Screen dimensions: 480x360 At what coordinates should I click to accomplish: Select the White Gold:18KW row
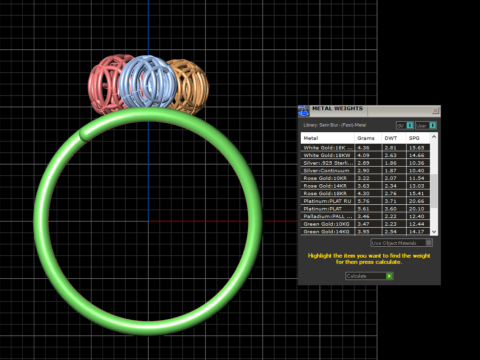pos(365,155)
